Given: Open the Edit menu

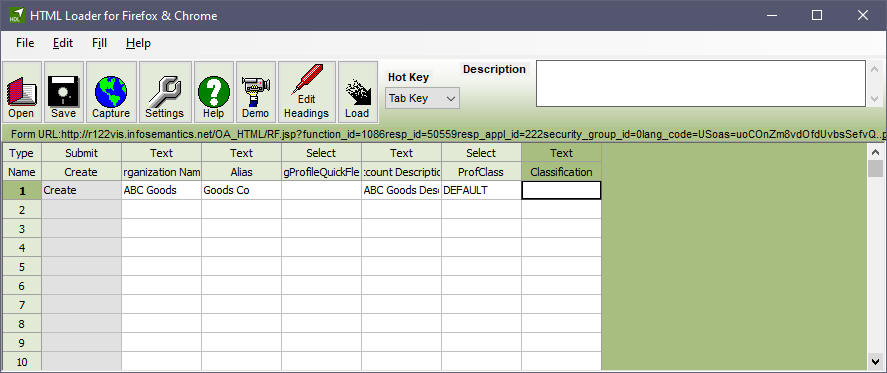Looking at the screenshot, I should point(63,43).
